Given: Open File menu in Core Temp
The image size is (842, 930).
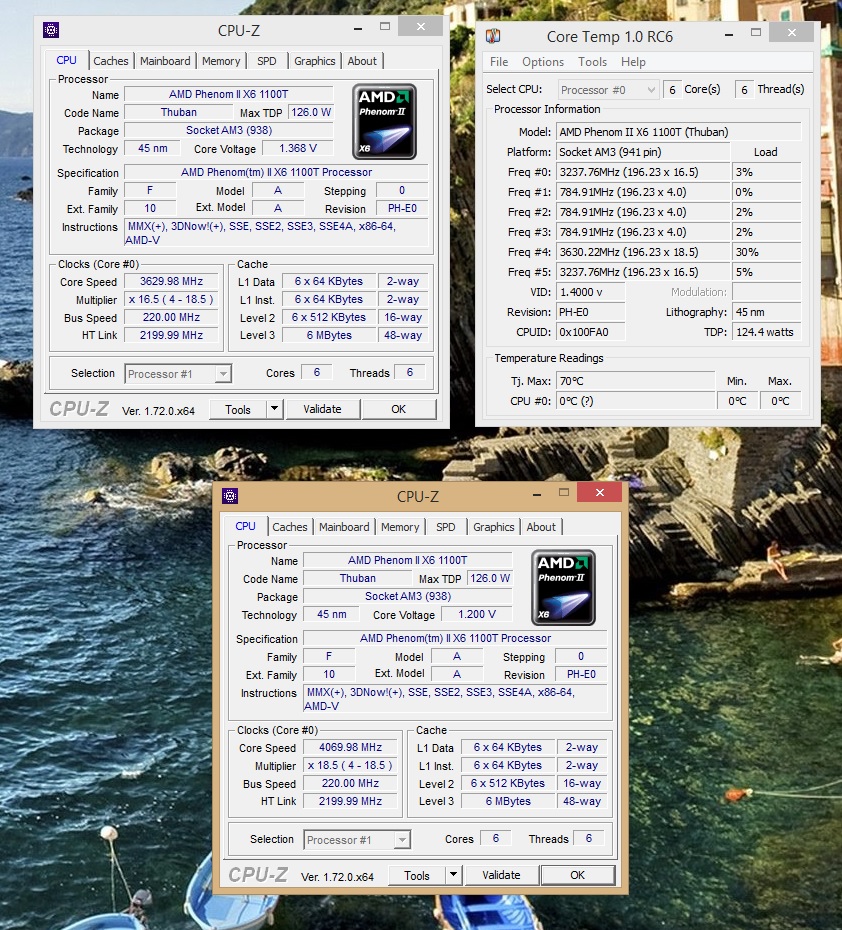Looking at the screenshot, I should (499, 62).
